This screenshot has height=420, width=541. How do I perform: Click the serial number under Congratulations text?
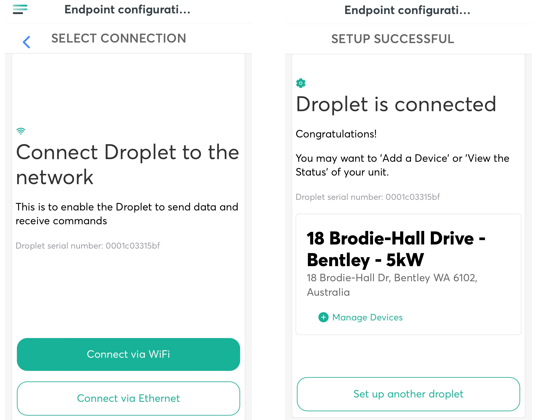point(368,197)
